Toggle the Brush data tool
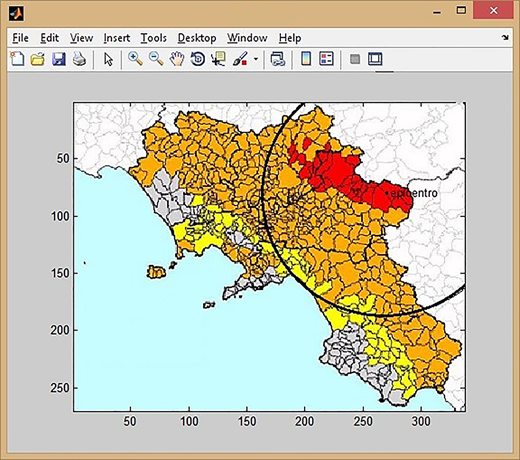This screenshot has height=460, width=520. (x=240, y=59)
